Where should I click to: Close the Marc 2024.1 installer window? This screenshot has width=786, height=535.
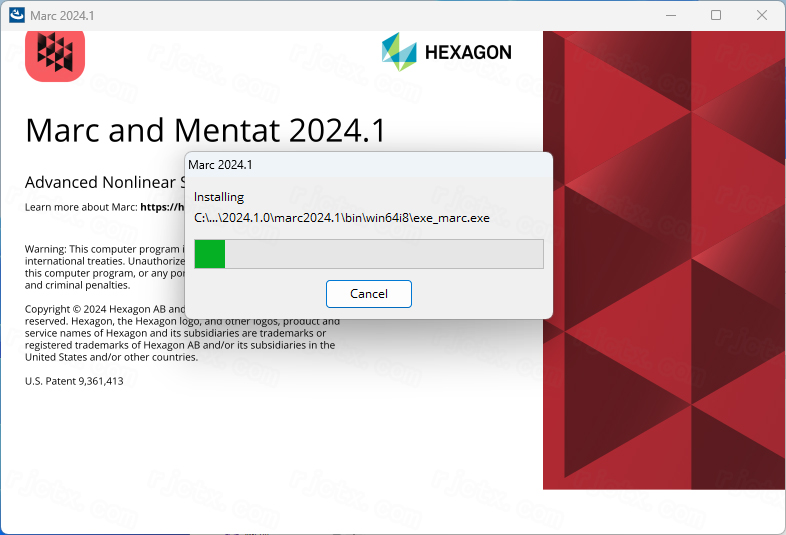761,16
